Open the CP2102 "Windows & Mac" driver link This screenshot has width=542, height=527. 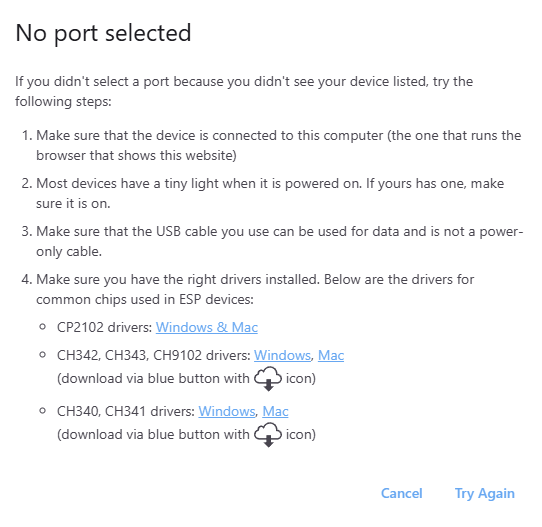coord(207,327)
